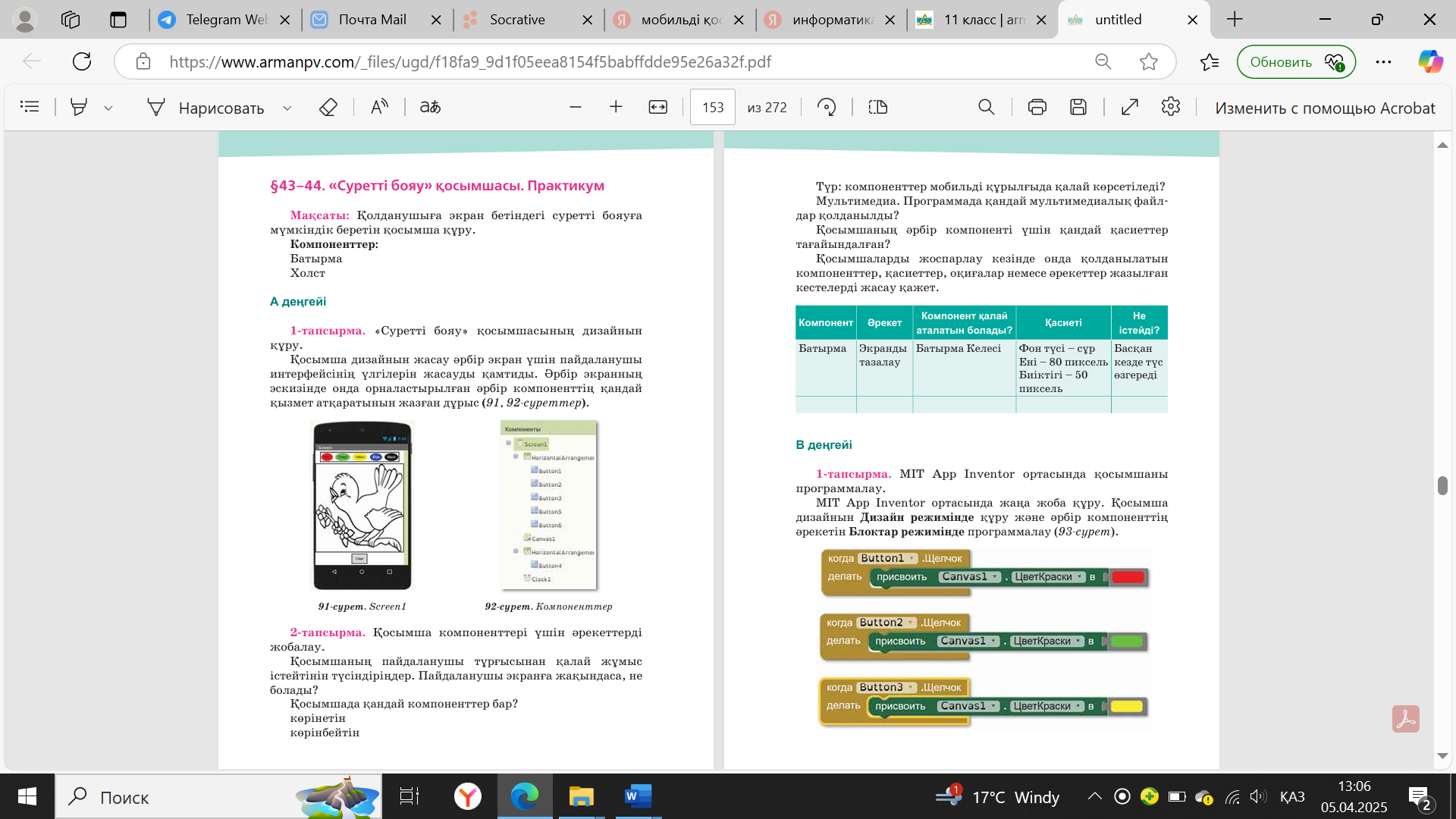Click Изменить с помощью Acrobat
This screenshot has width=1456, height=819.
coord(1324,108)
